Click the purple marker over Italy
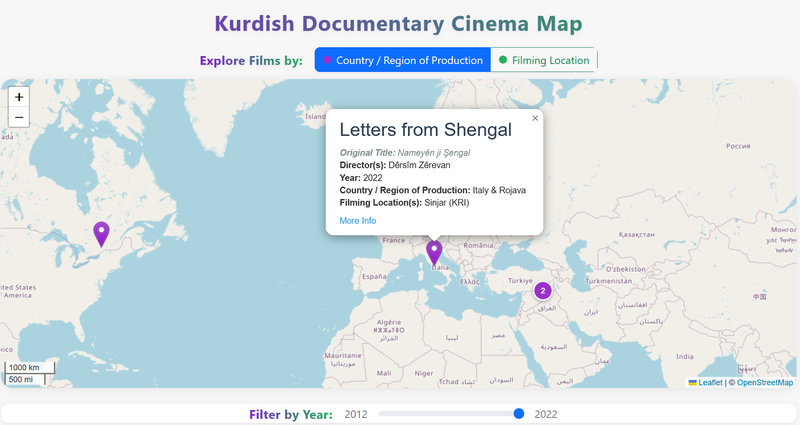This screenshot has height=425, width=800. (434, 253)
